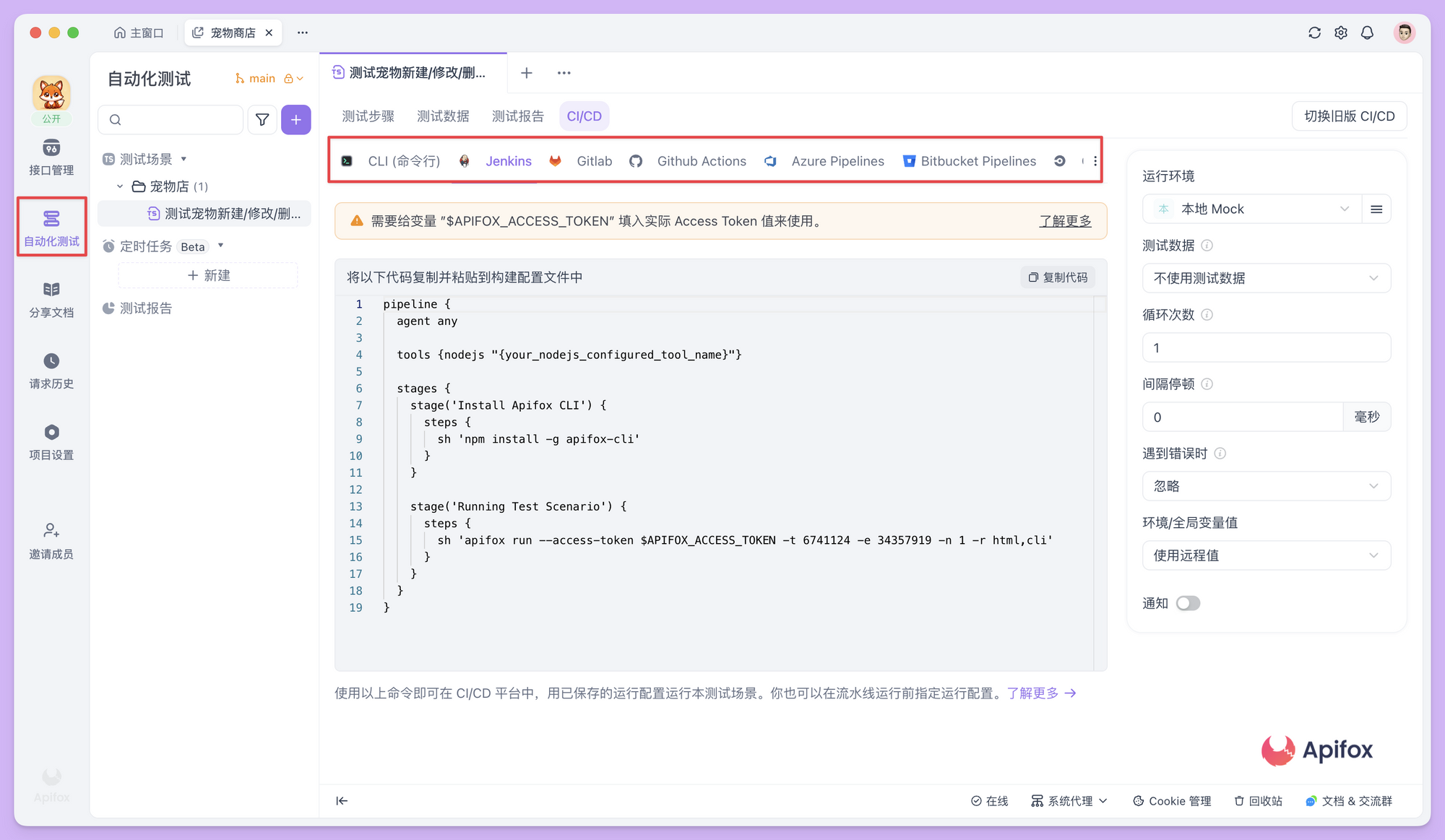Screen dimensions: 1445x840
Task: Click the 复制代码 copy button
Action: [x=1057, y=277]
